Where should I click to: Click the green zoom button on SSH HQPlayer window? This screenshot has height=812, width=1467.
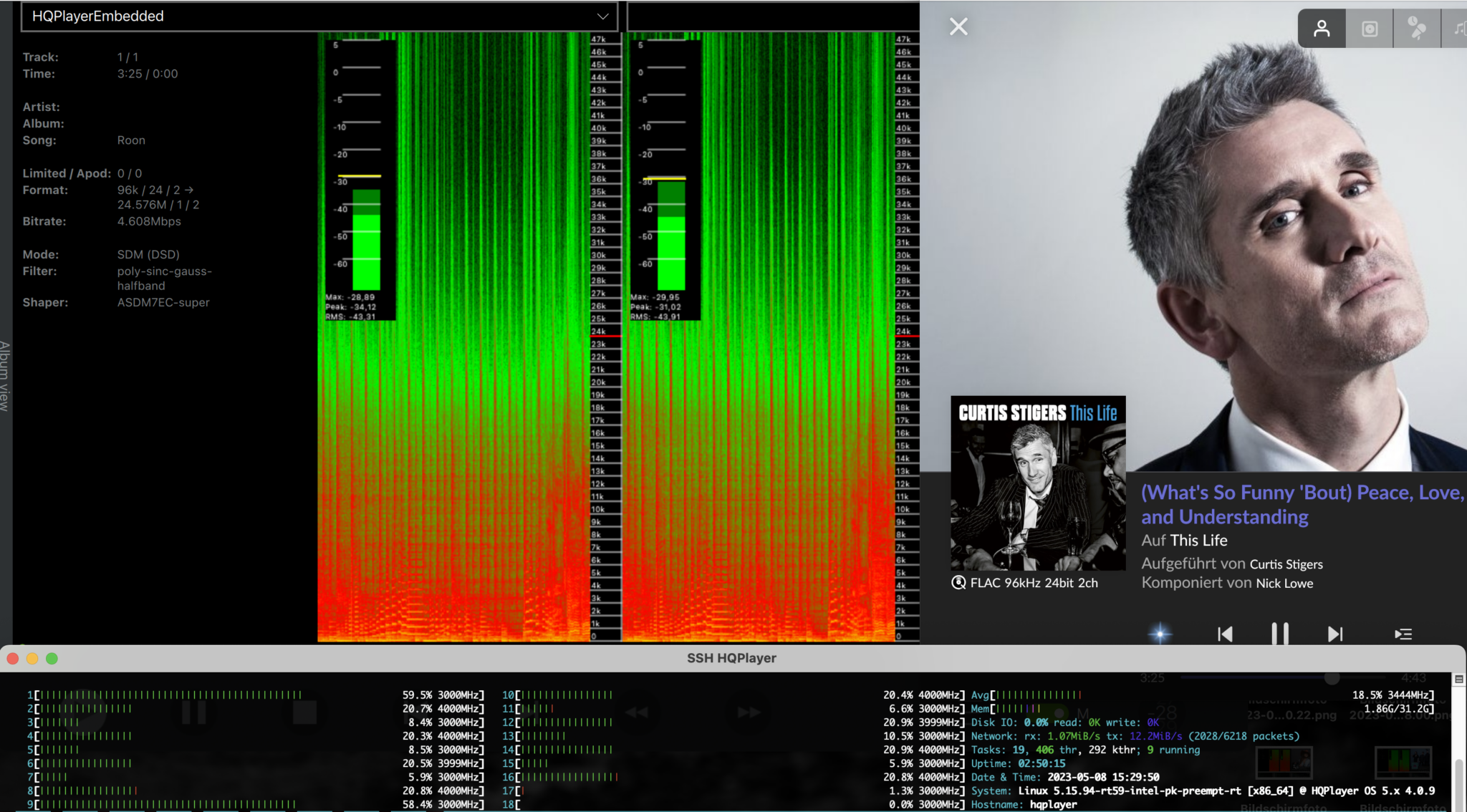click(x=51, y=657)
